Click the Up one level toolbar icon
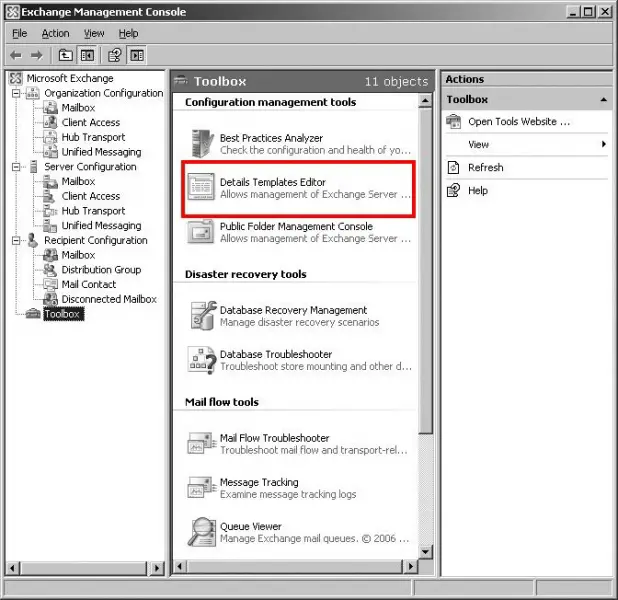Screen dimensions: 618x600 coord(65,55)
